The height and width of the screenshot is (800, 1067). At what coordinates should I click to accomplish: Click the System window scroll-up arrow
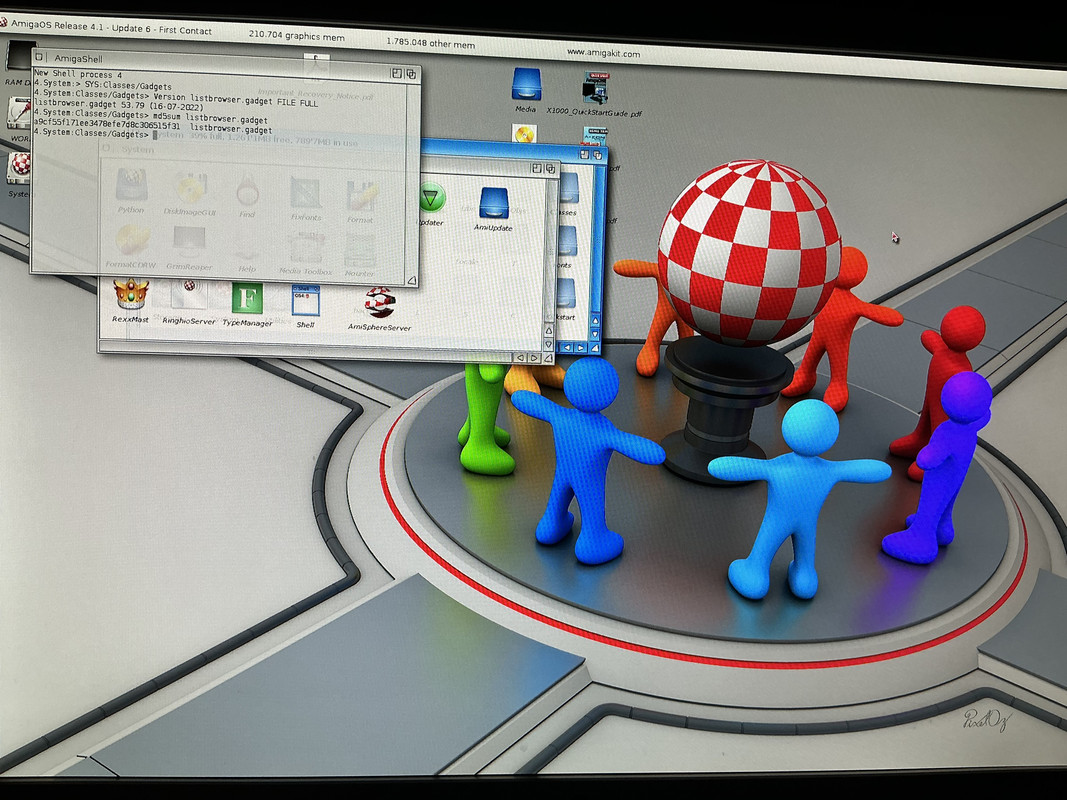[548, 331]
